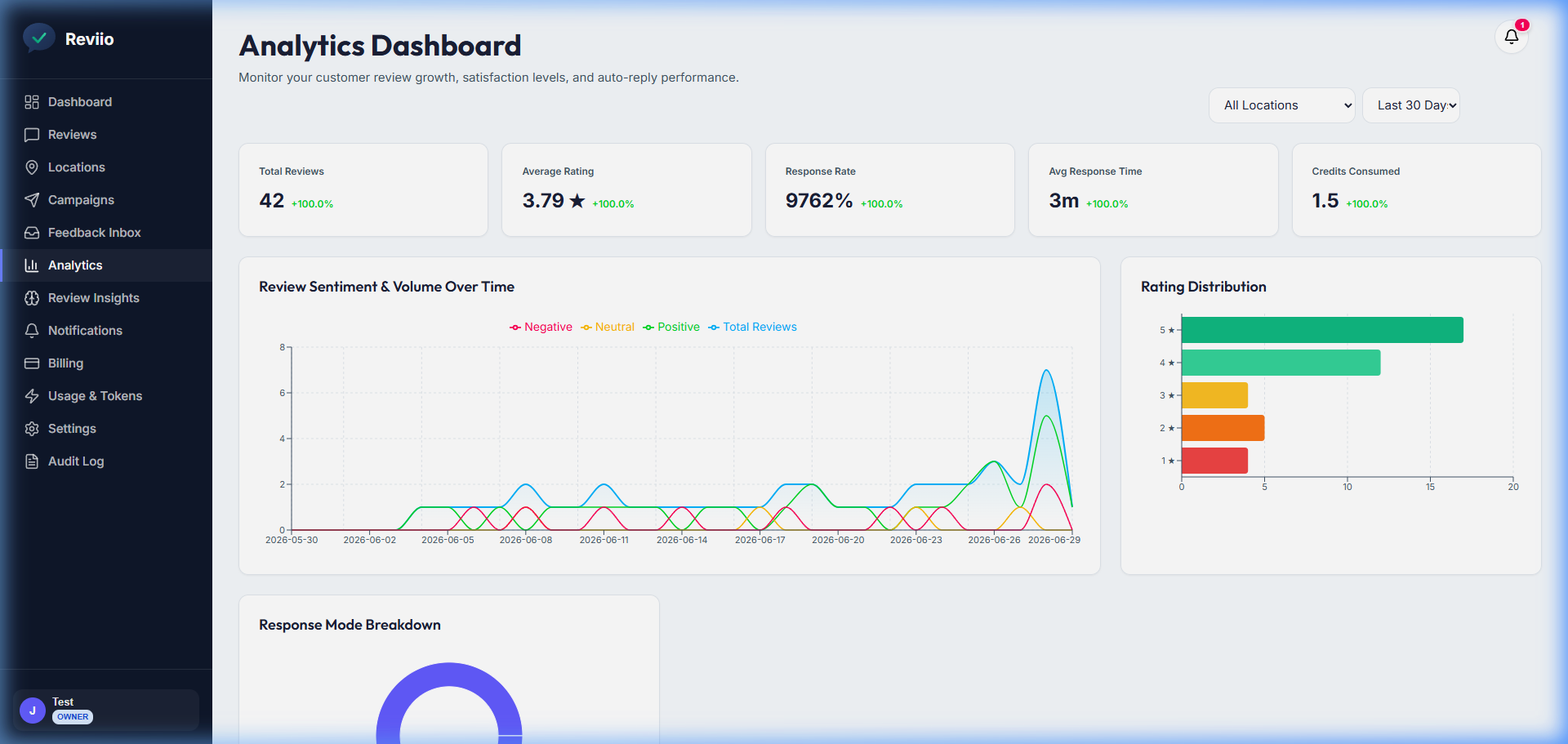Click the Audit Log document icon
The width and height of the screenshot is (1568, 744).
pos(32,461)
